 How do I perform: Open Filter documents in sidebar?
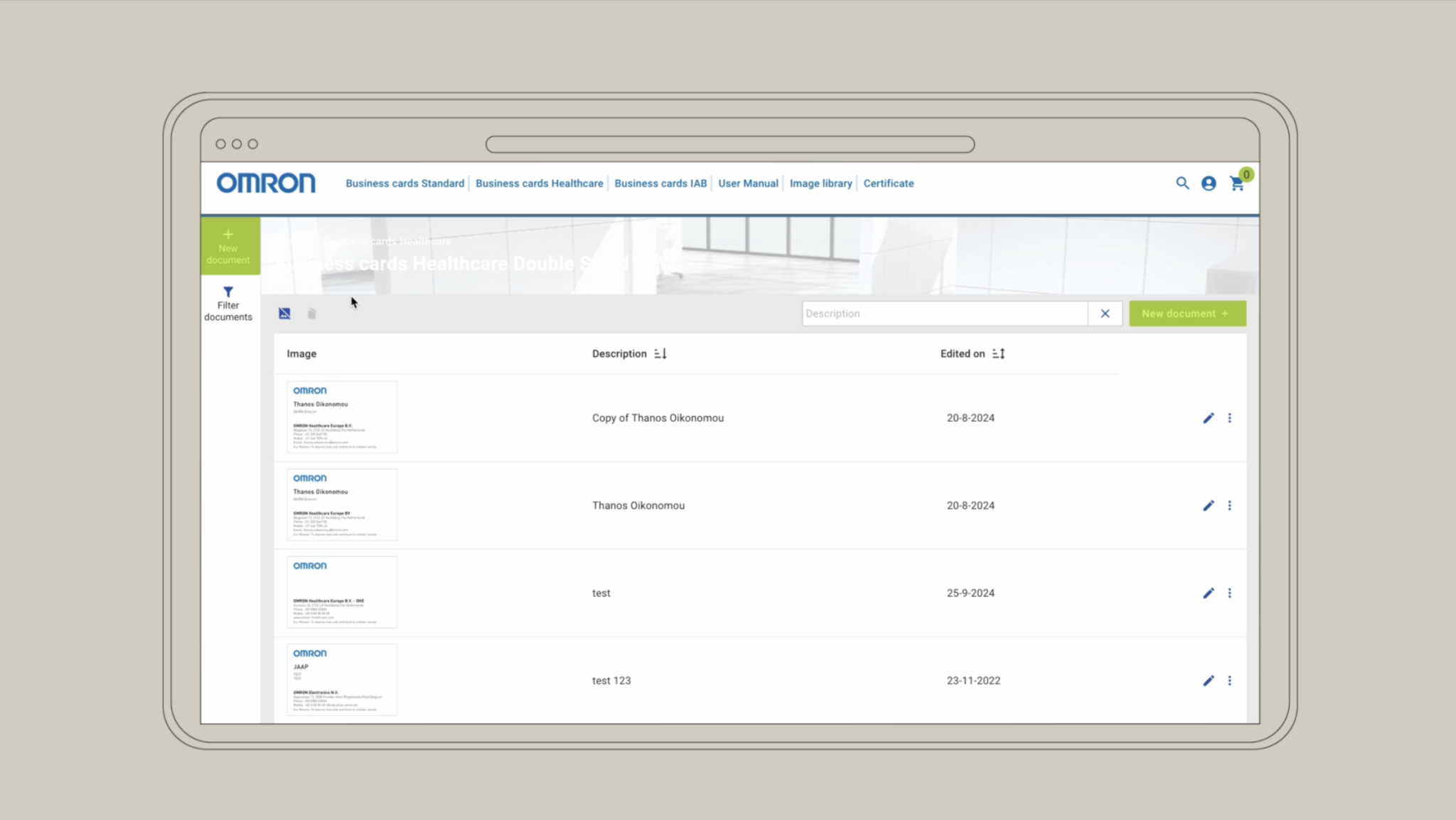pos(228,304)
